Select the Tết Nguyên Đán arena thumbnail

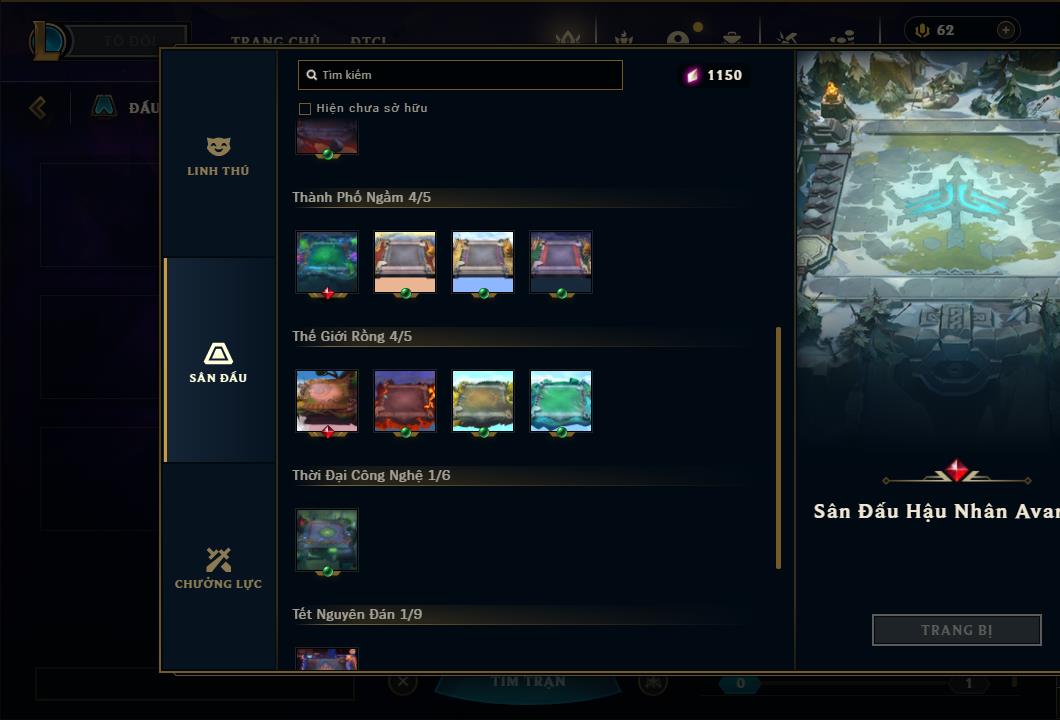[327, 659]
